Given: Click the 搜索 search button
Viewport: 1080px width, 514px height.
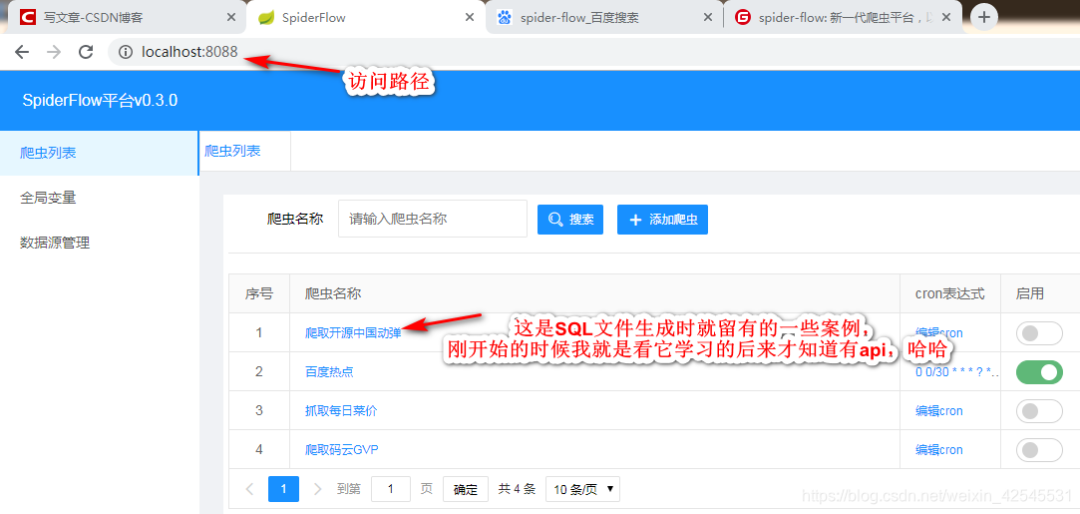Looking at the screenshot, I should 570,220.
